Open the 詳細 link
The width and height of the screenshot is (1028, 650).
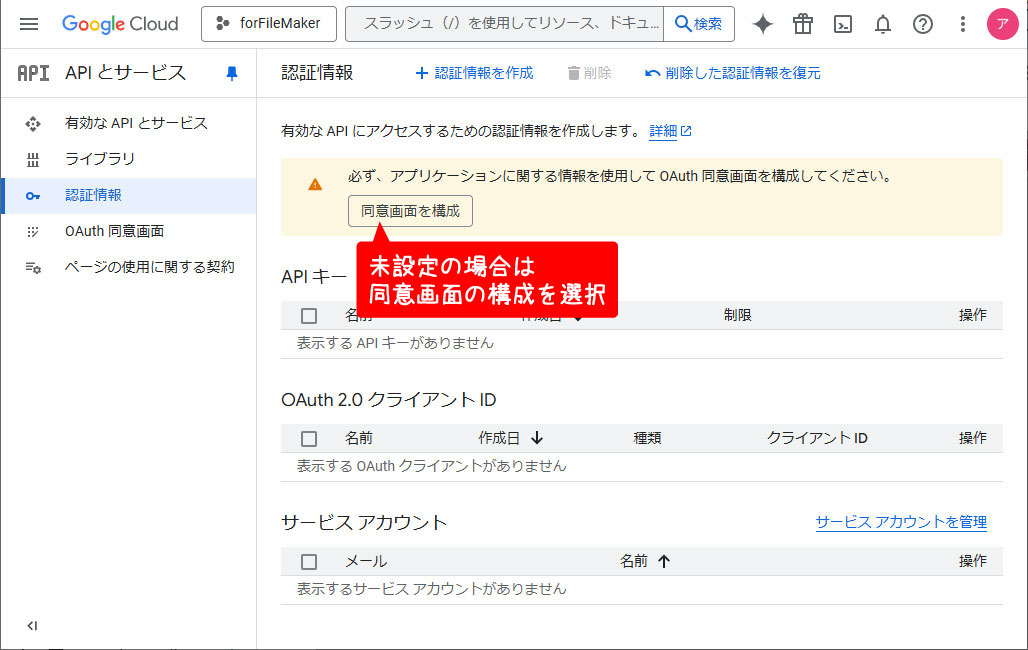670,131
